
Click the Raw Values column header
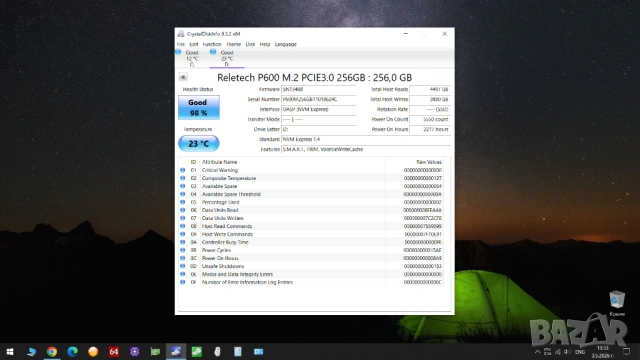(429, 162)
